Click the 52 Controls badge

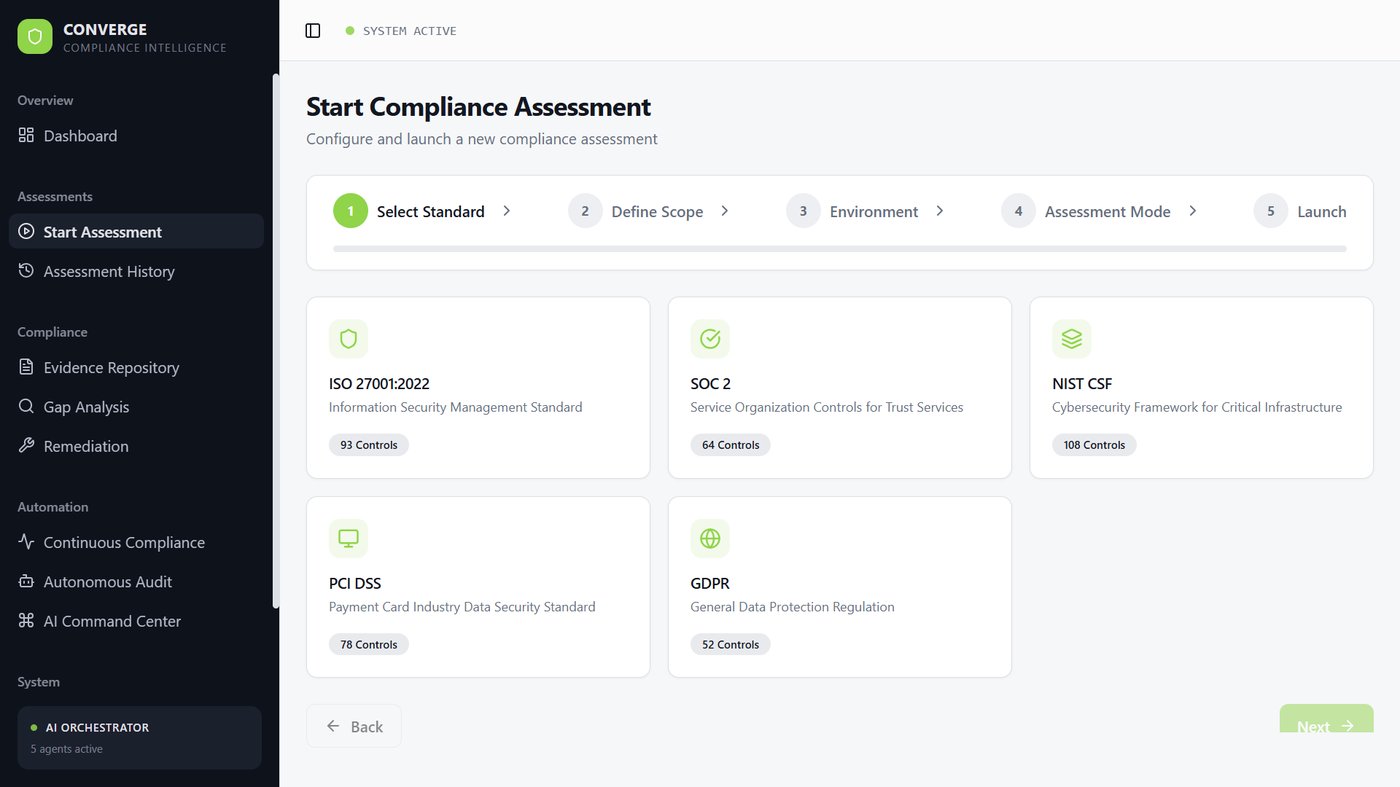click(730, 645)
